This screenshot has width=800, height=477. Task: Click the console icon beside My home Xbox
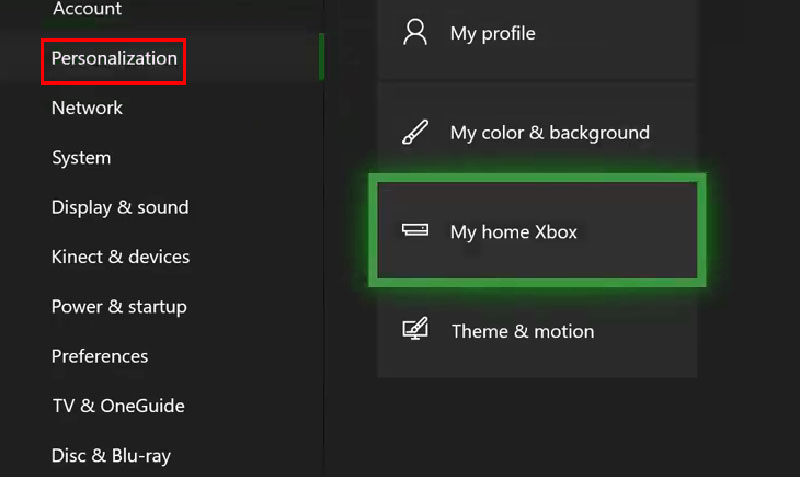pyautogui.click(x=414, y=231)
